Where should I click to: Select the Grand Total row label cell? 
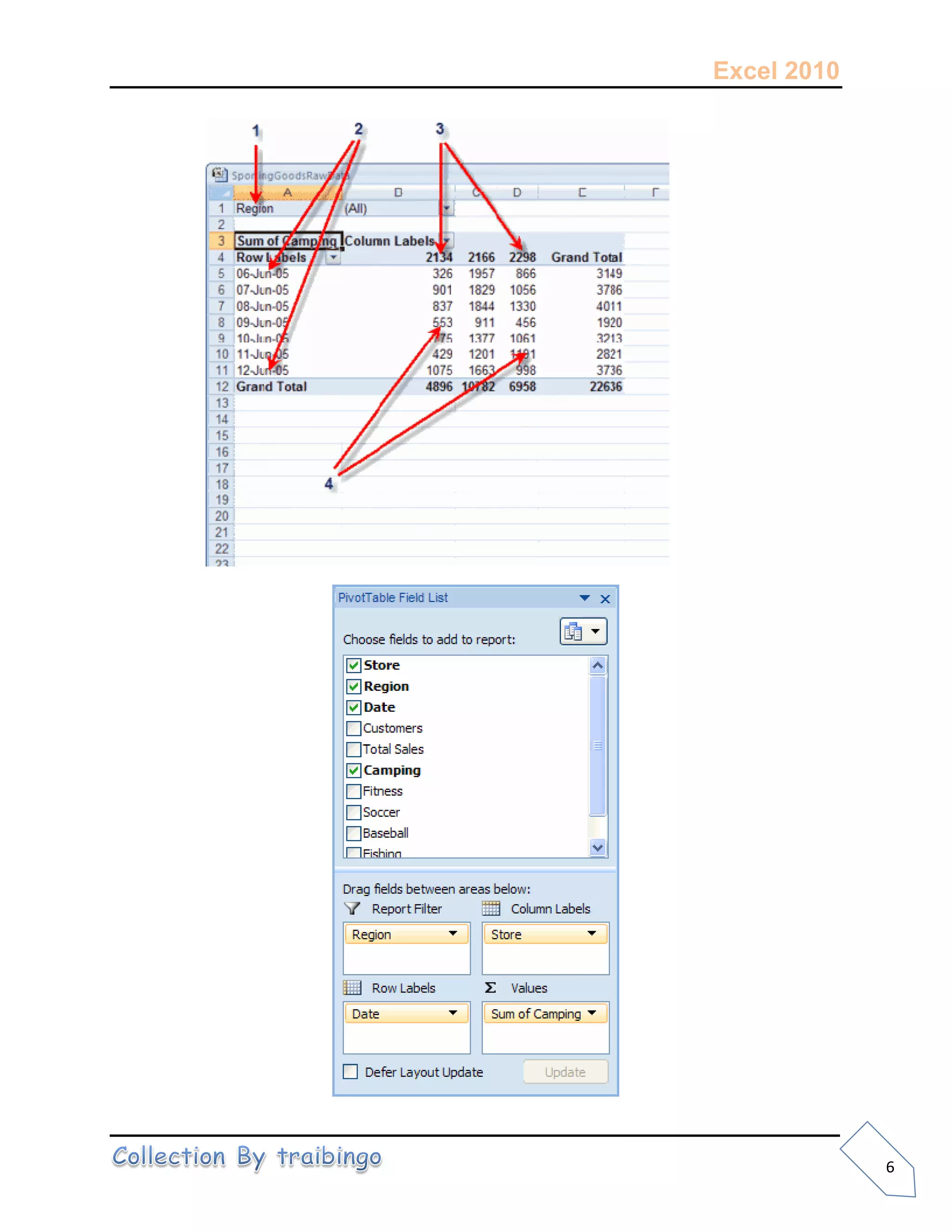[x=288, y=387]
